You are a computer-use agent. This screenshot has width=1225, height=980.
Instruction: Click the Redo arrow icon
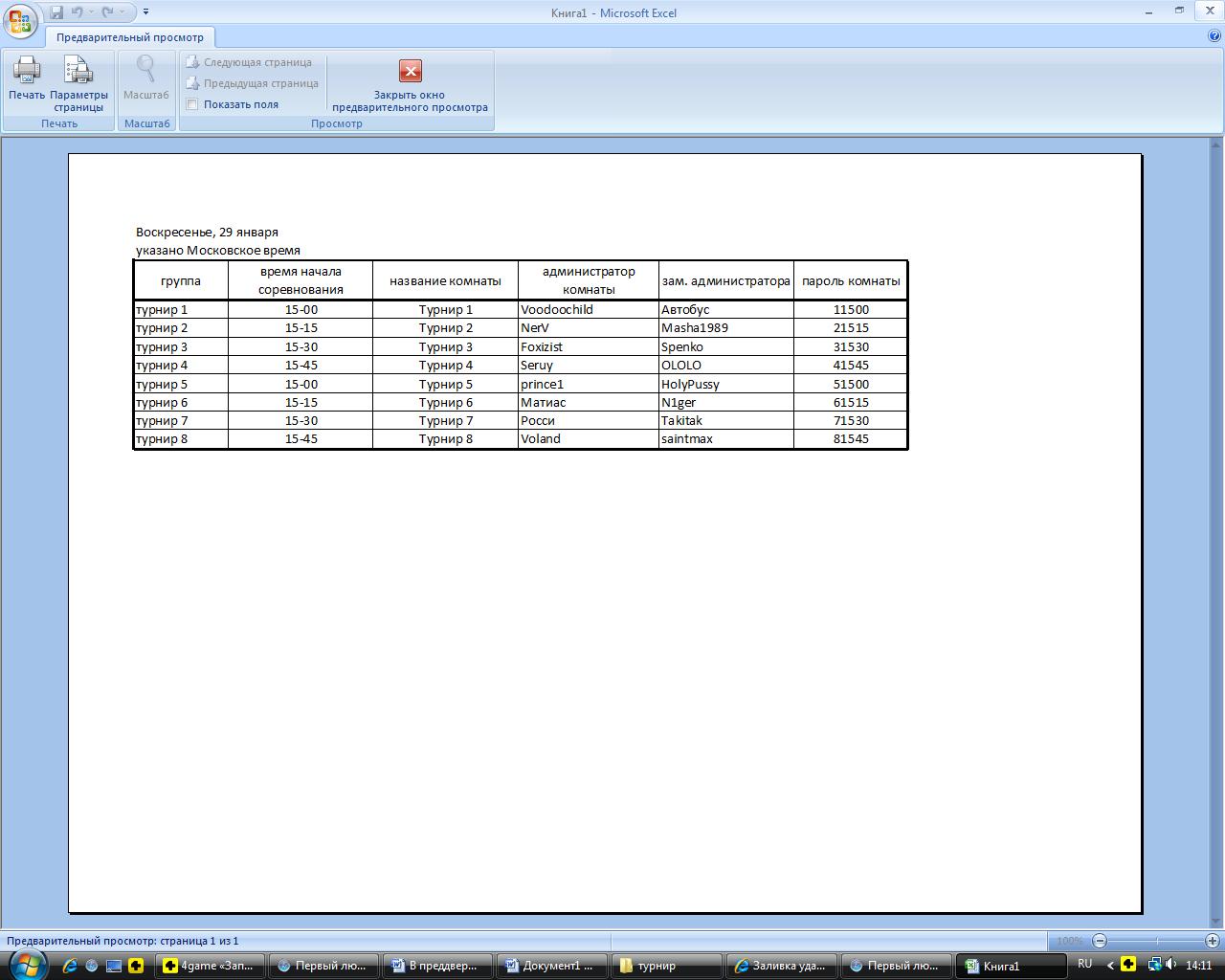coord(107,12)
